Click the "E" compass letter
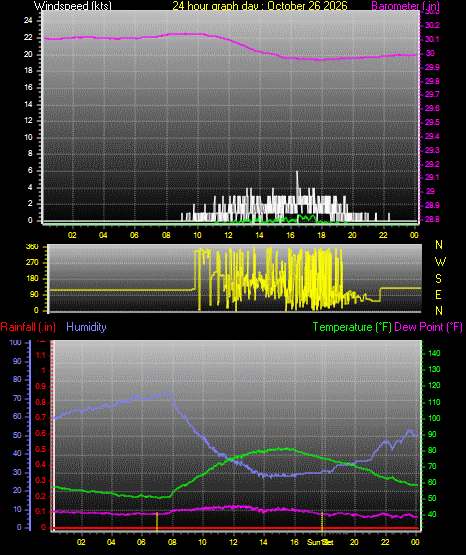Viewport: 466px width, 555px height. click(438, 294)
